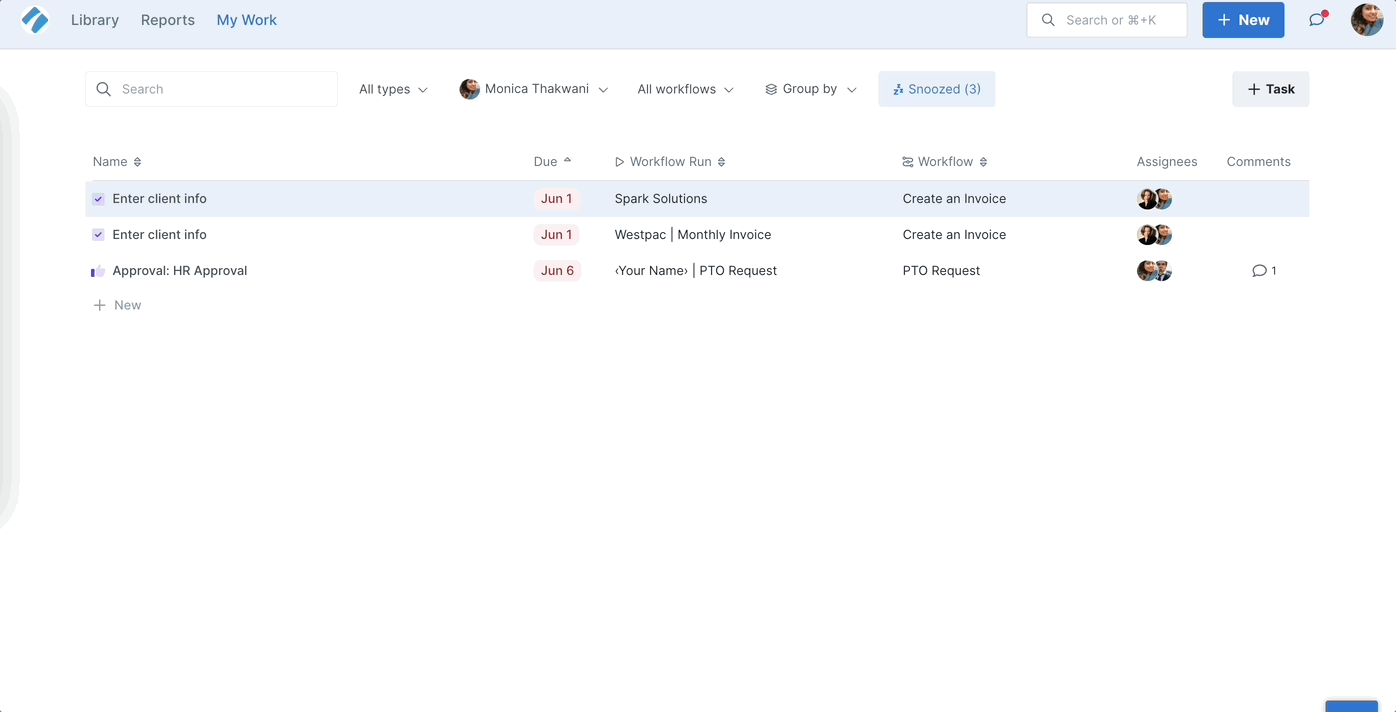The width and height of the screenshot is (1396, 712).
Task: Click assignee avatars on Spark Solutions row
Action: (x=1154, y=199)
